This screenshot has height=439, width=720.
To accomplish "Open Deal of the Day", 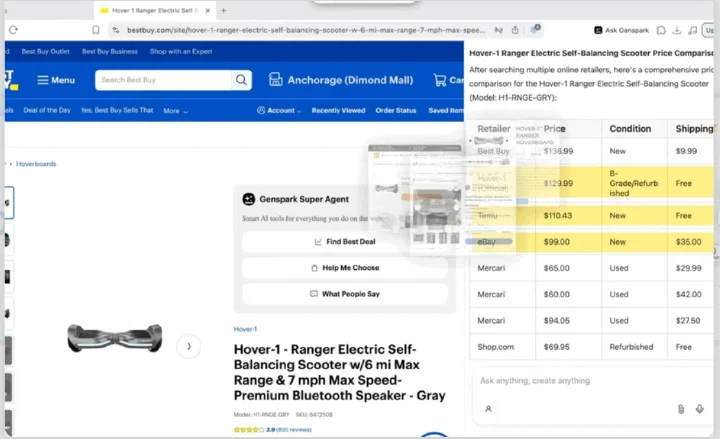I will [47, 110].
